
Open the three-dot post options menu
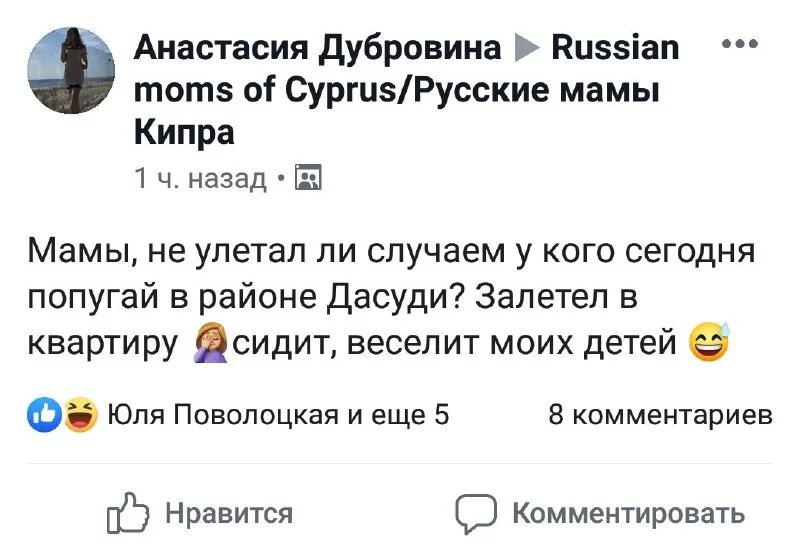pos(741,45)
